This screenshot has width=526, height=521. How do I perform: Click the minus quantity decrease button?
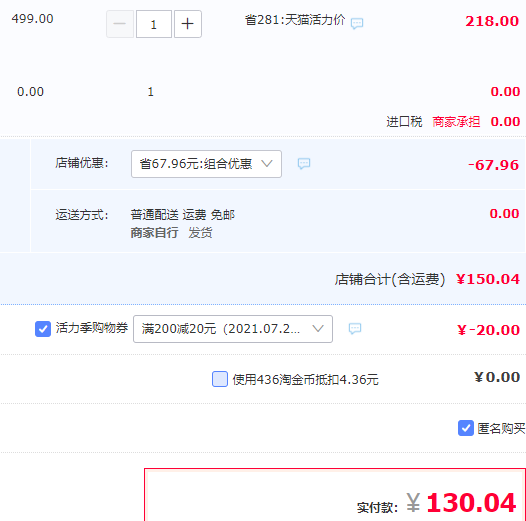(x=120, y=24)
